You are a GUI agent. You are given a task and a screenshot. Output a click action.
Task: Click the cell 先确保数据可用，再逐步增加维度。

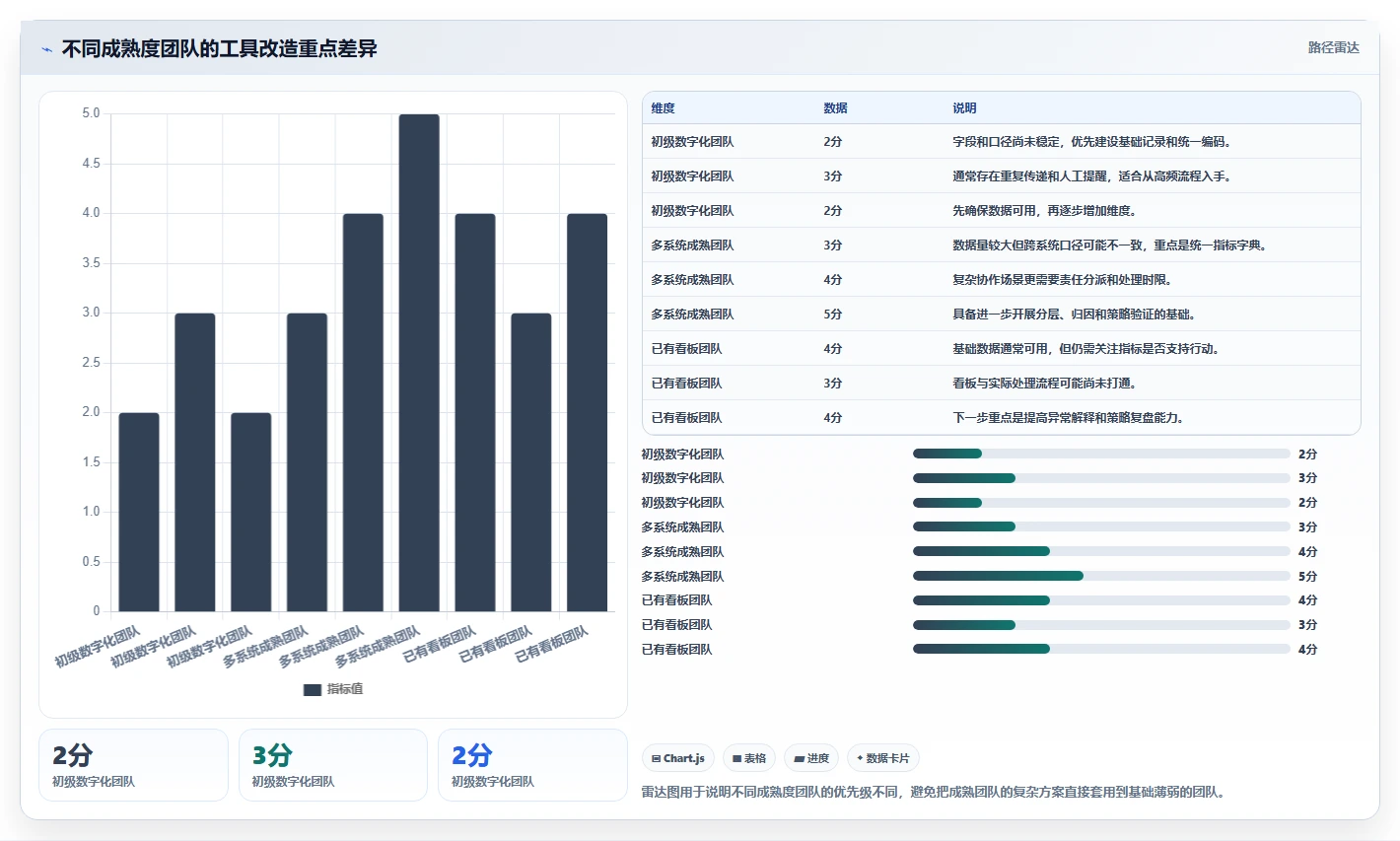pos(1044,211)
